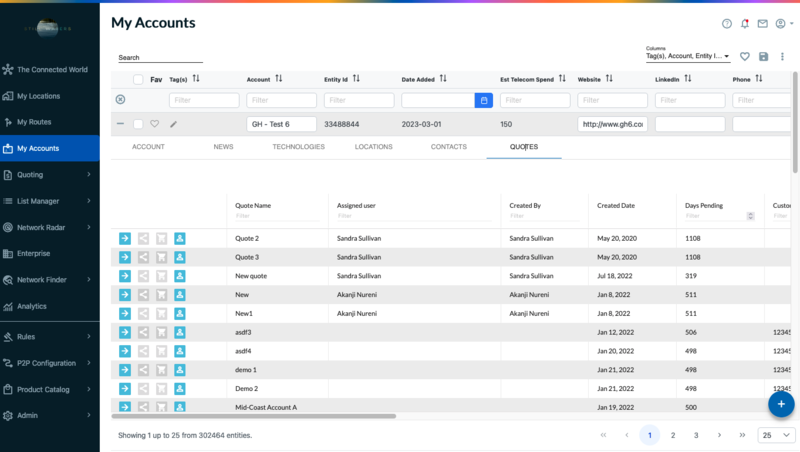Open the Contacts tab
800x452 pixels.
[x=448, y=147]
